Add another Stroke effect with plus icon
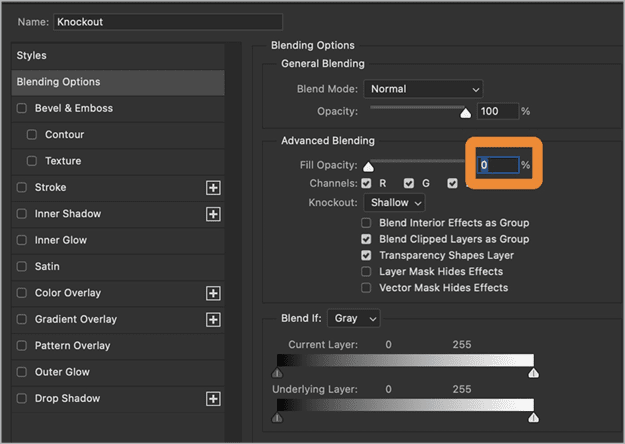Screen dimensions: 625x444 (213, 188)
